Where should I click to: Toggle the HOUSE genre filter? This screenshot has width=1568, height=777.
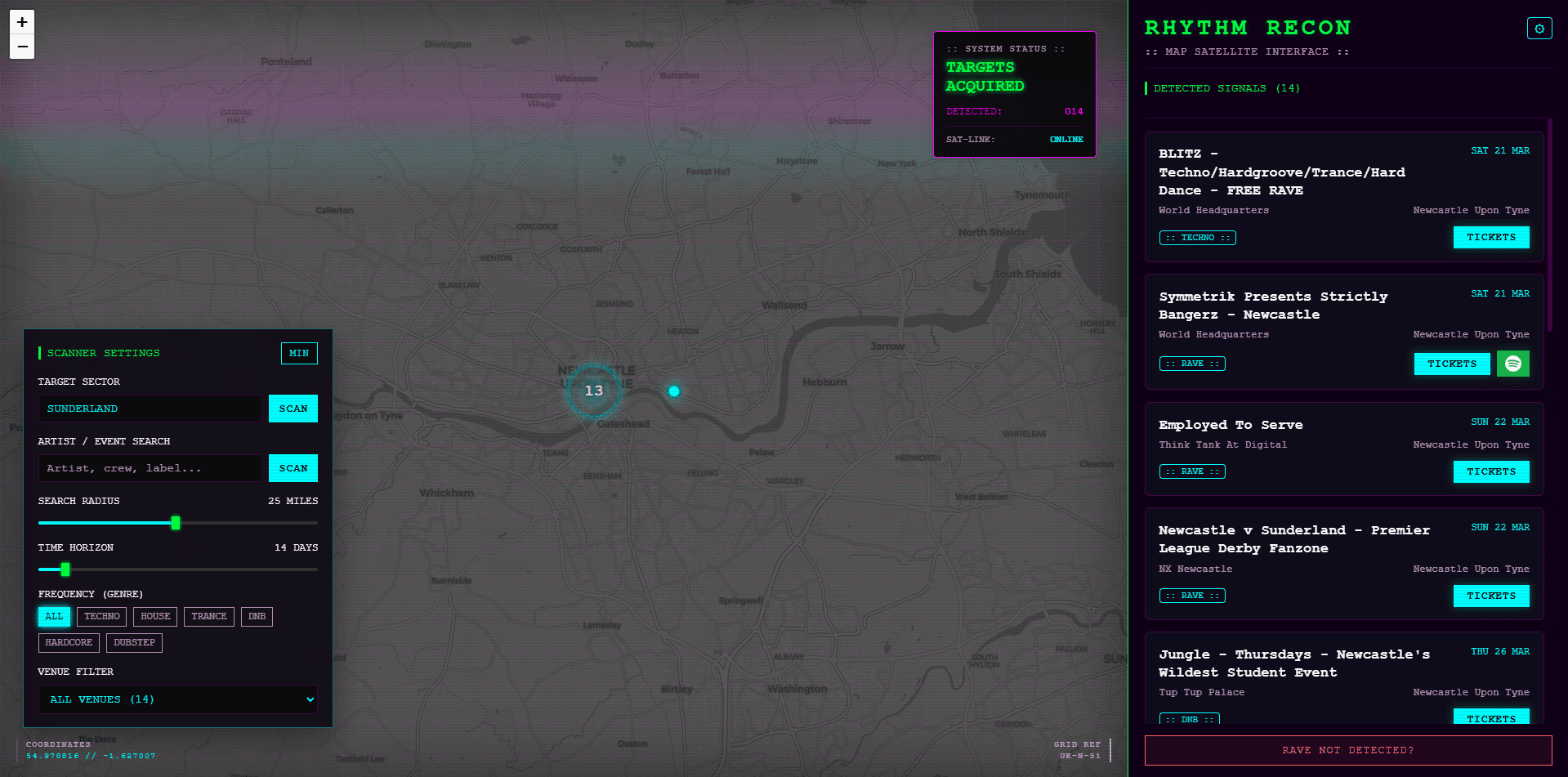point(155,617)
